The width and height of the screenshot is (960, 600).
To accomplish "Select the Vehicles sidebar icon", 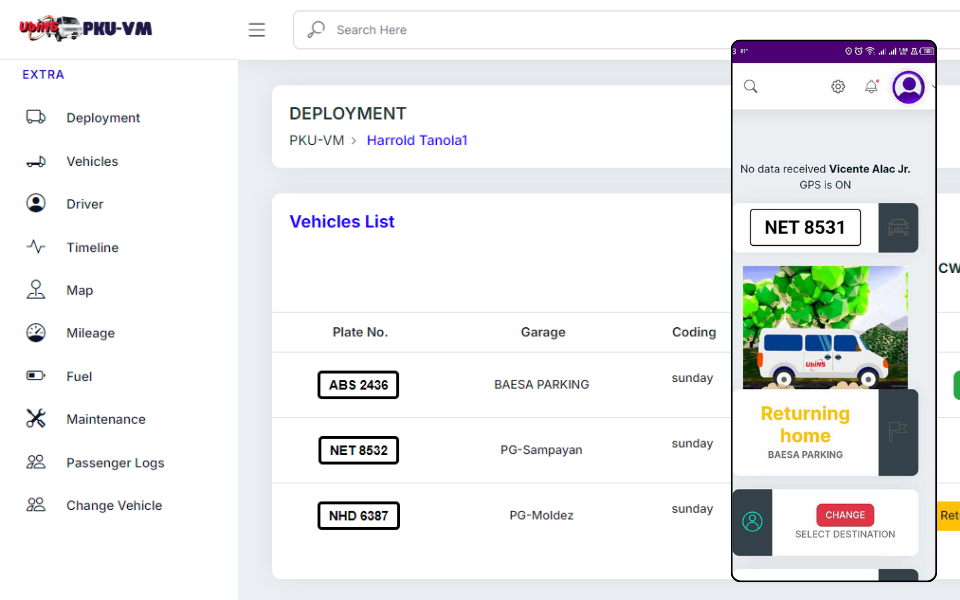I will point(36,161).
